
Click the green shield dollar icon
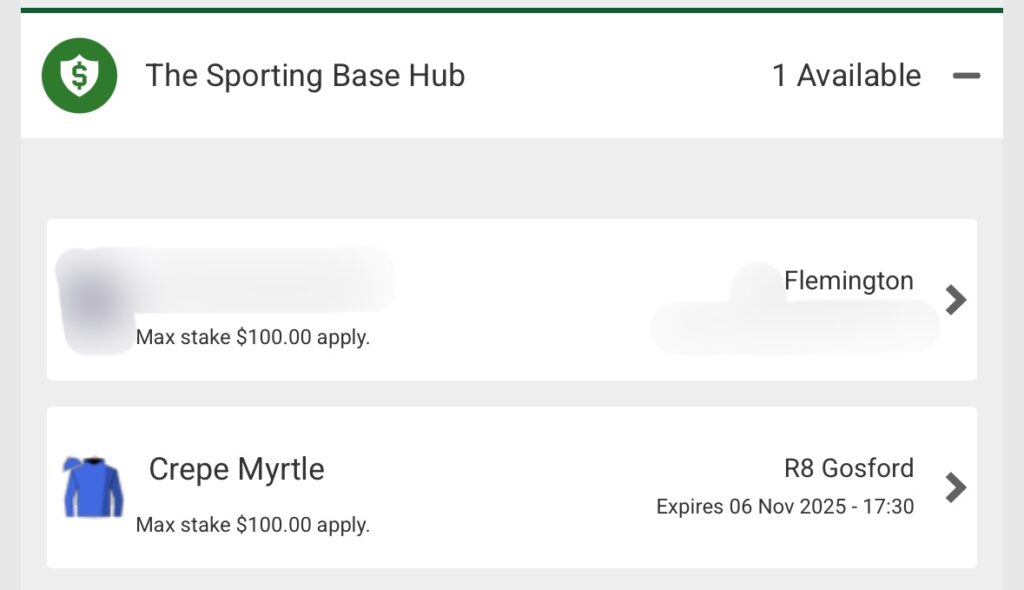point(79,76)
